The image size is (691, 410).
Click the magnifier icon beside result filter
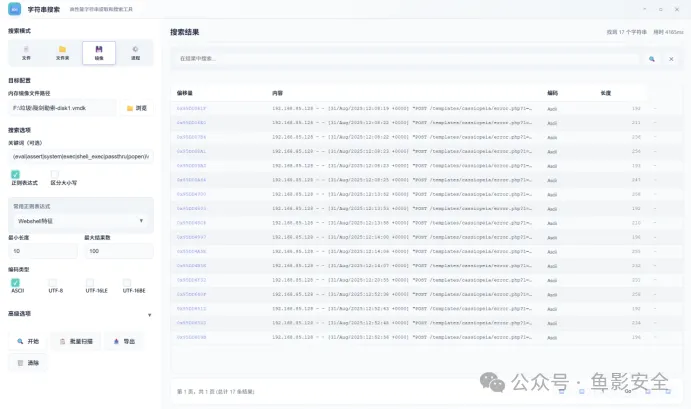(652, 59)
